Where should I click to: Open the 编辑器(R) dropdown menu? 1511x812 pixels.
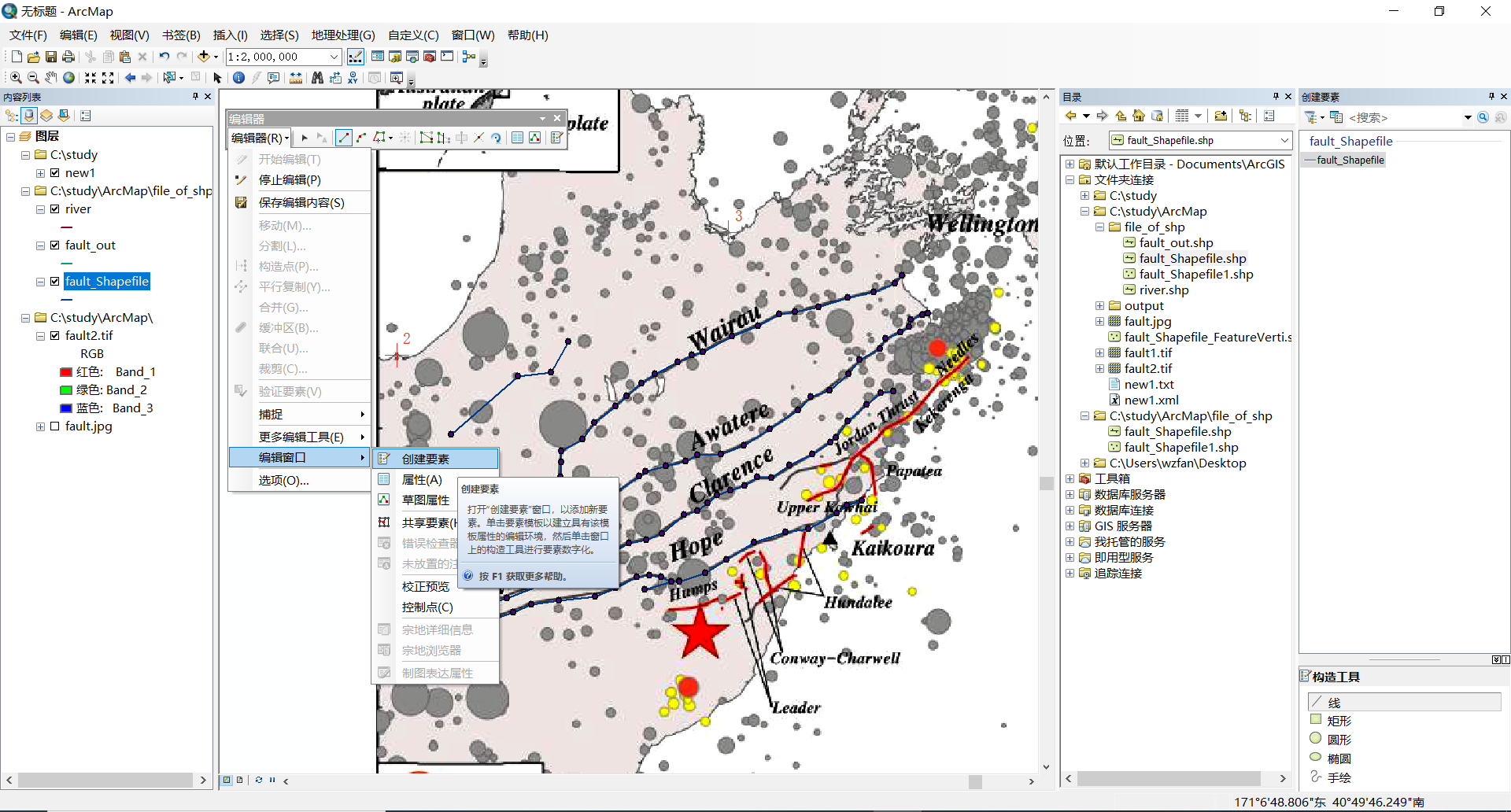tap(260, 138)
